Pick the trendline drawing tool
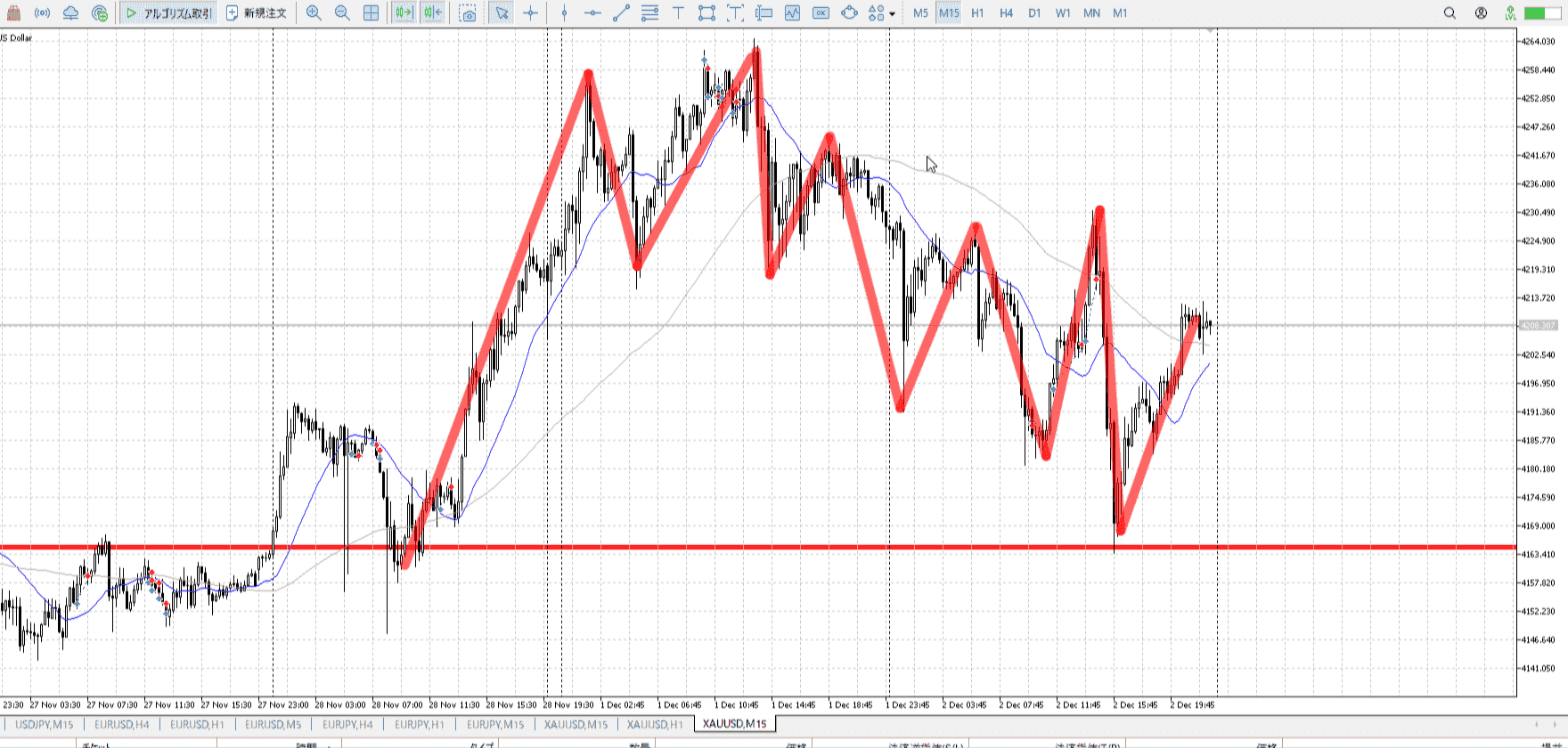1568x748 pixels. [x=622, y=13]
